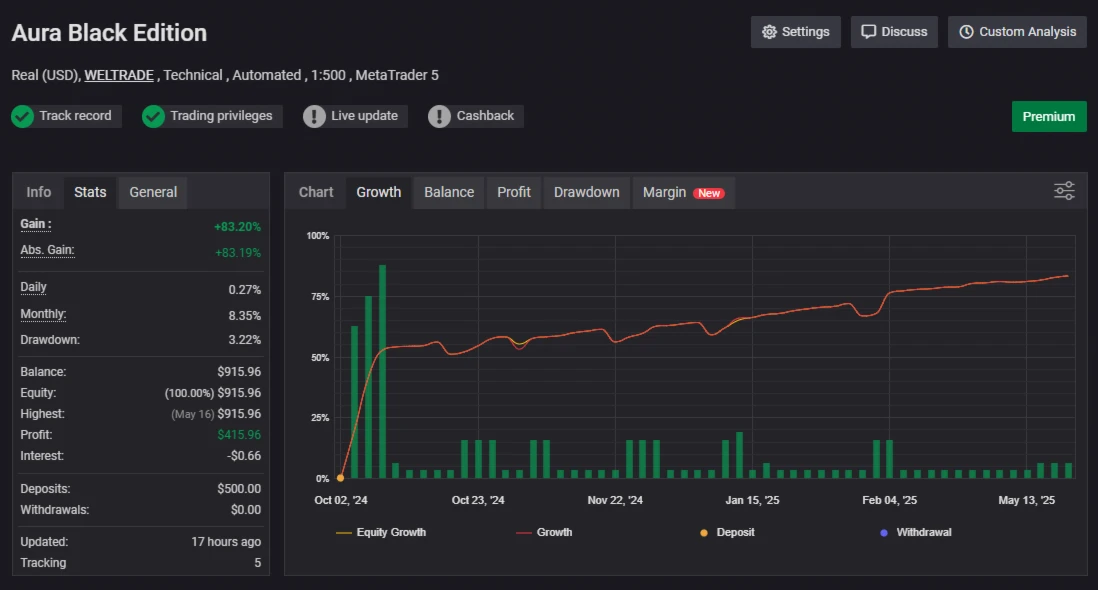Click the Track record green checkmark icon
The width and height of the screenshot is (1098, 590).
coord(23,116)
